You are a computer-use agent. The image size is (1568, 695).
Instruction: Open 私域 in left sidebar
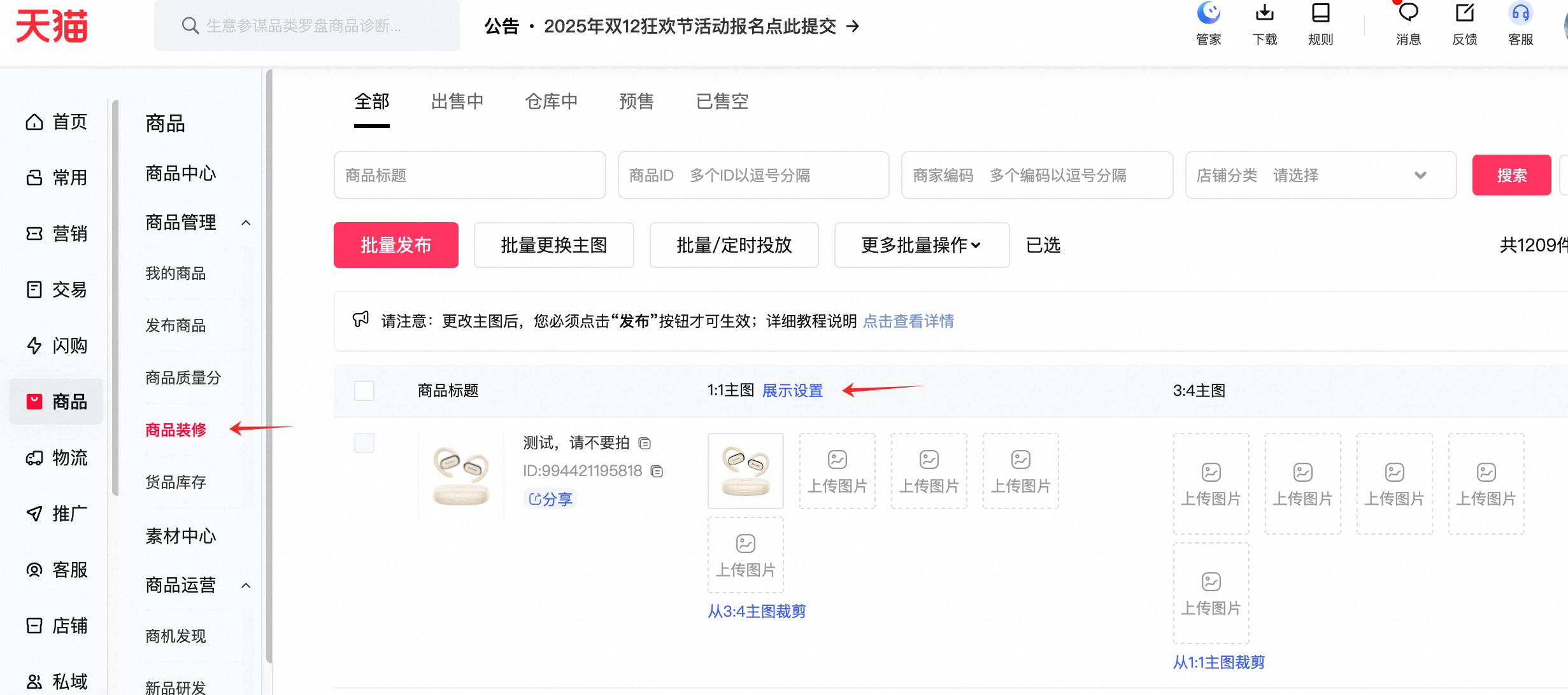tap(56, 681)
